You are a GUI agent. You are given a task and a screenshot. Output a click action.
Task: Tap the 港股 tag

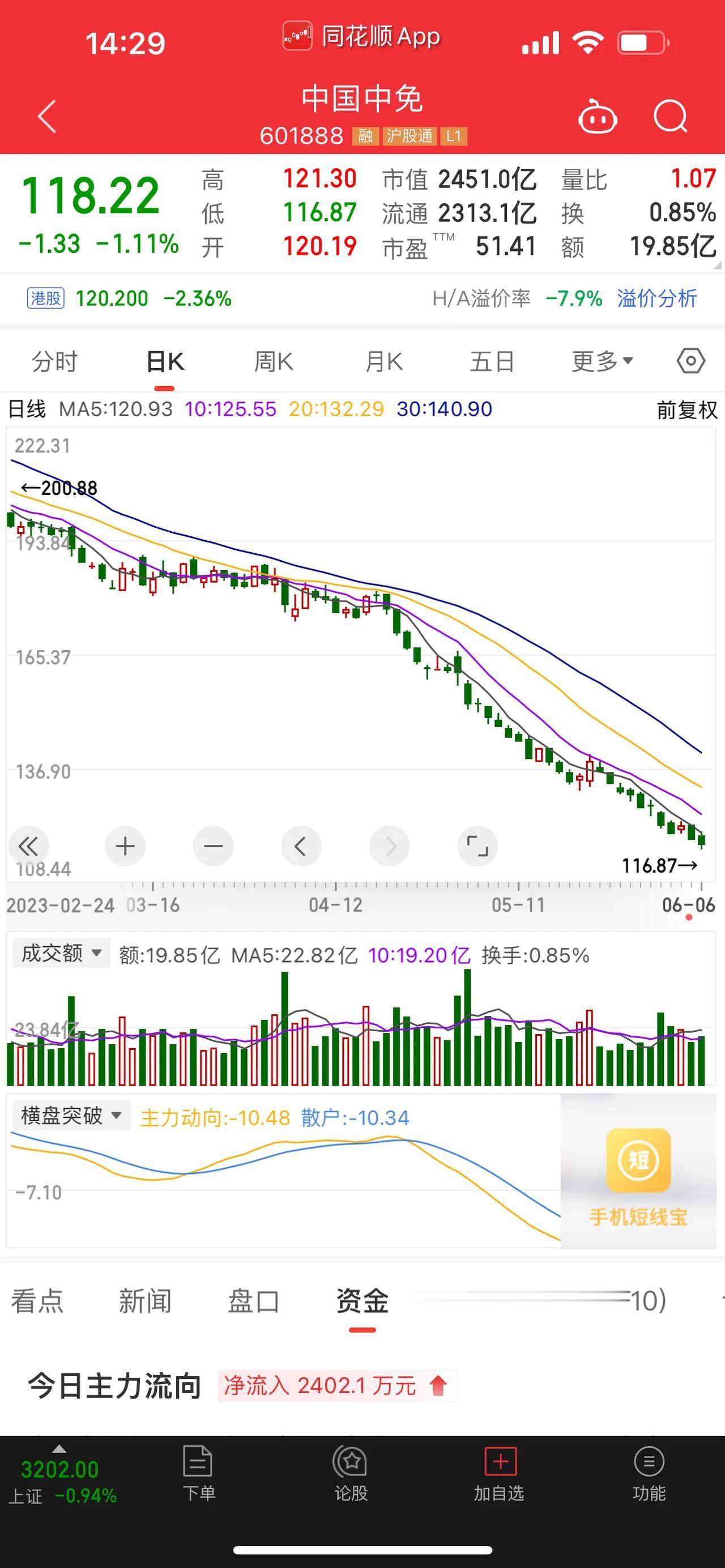[46, 298]
